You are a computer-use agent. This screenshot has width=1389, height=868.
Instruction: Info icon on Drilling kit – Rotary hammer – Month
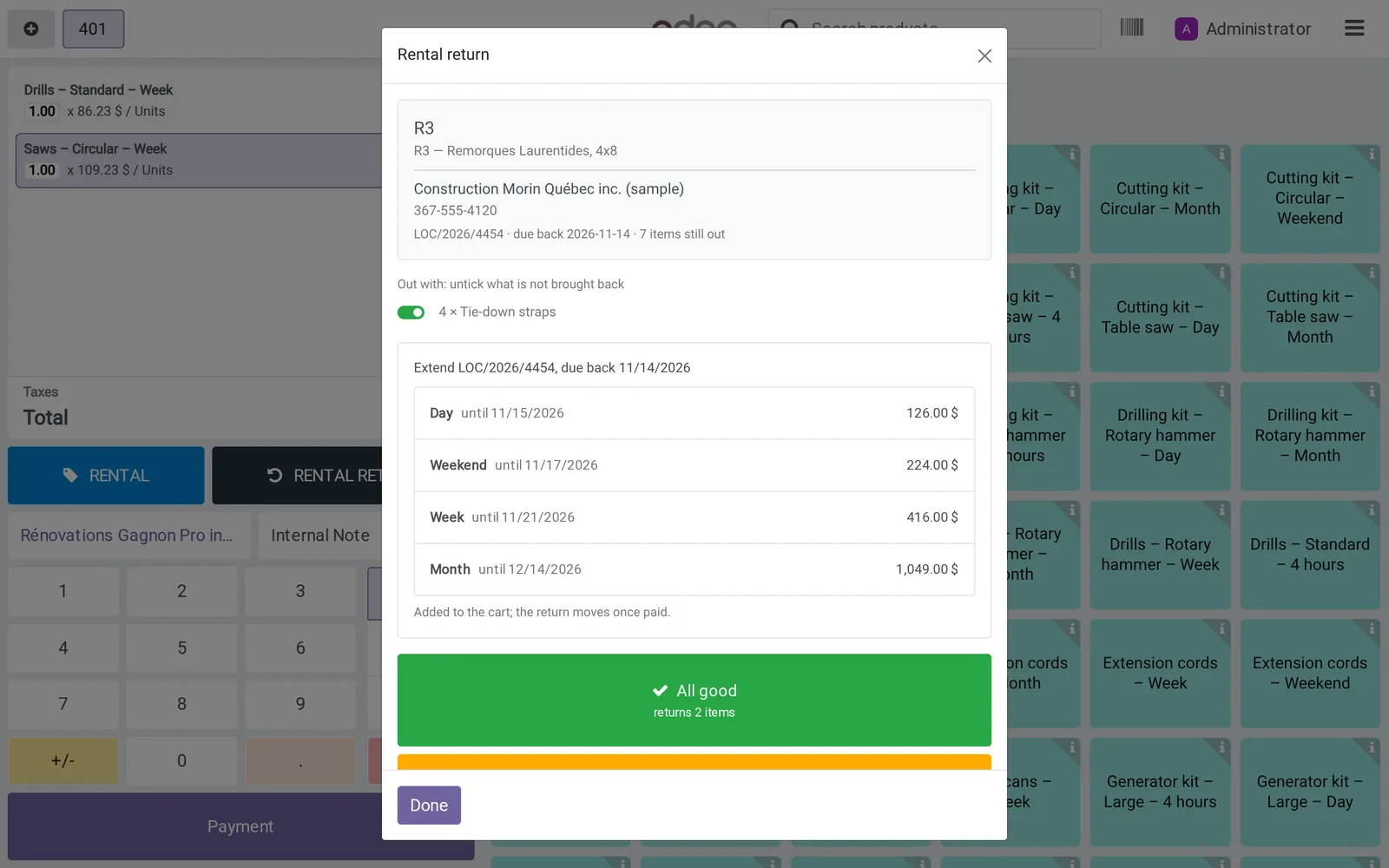1372,391
